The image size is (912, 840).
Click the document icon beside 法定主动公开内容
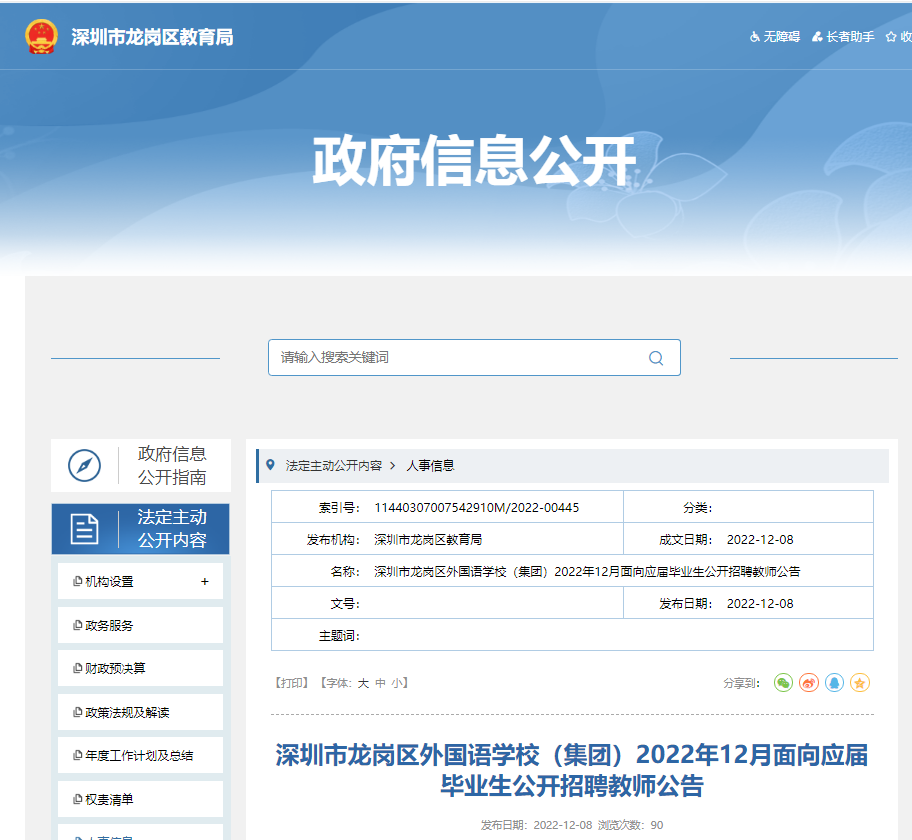click(84, 529)
